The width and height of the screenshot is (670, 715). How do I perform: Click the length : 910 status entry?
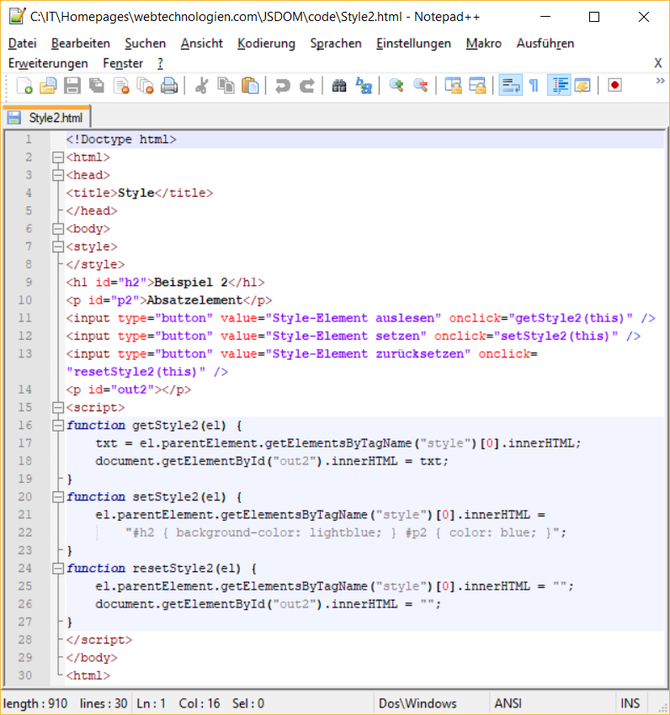(x=36, y=703)
